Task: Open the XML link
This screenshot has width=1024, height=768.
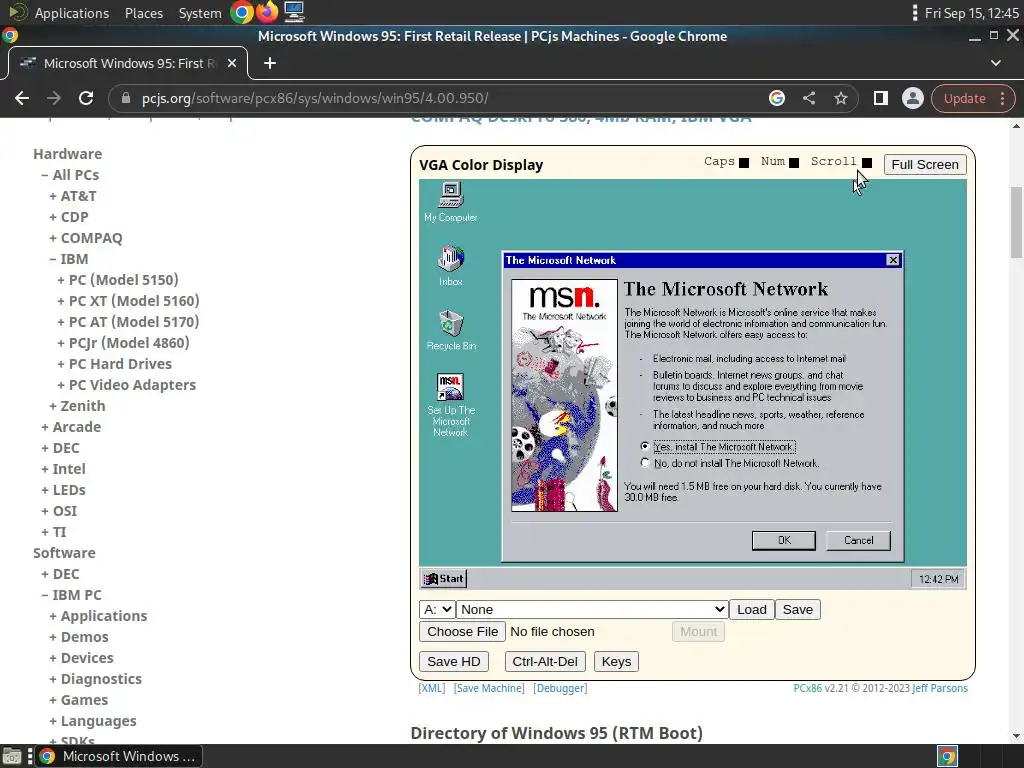Action: coord(432,688)
